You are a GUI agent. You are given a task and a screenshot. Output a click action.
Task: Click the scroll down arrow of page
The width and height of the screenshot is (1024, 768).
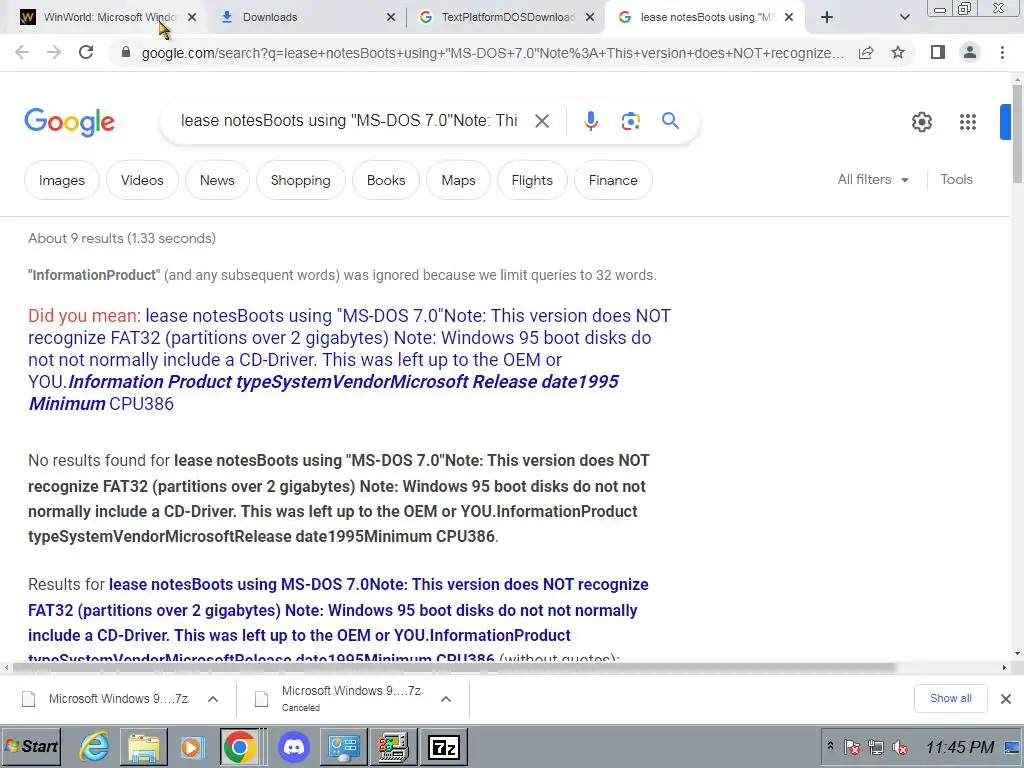pos(1017,654)
